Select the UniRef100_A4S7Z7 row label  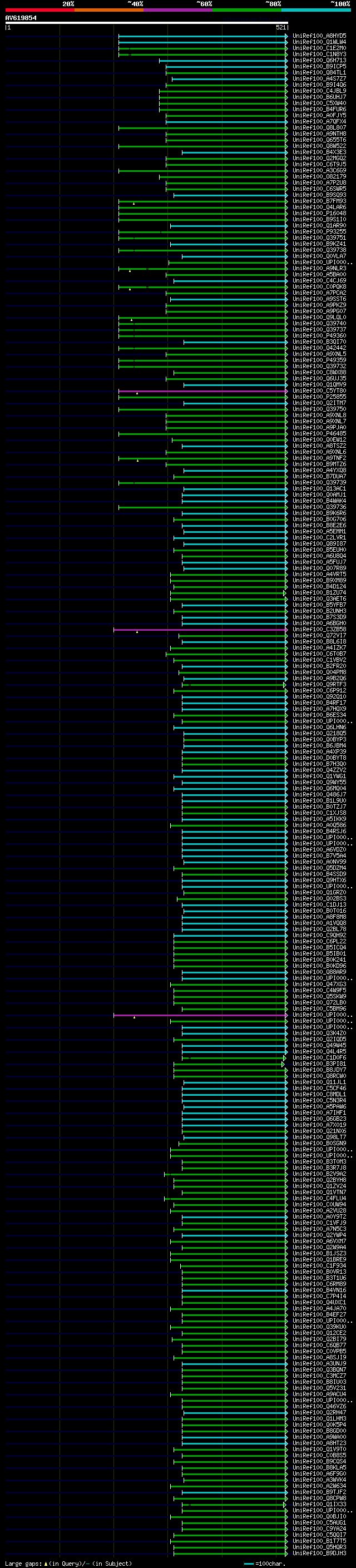(x=319, y=78)
